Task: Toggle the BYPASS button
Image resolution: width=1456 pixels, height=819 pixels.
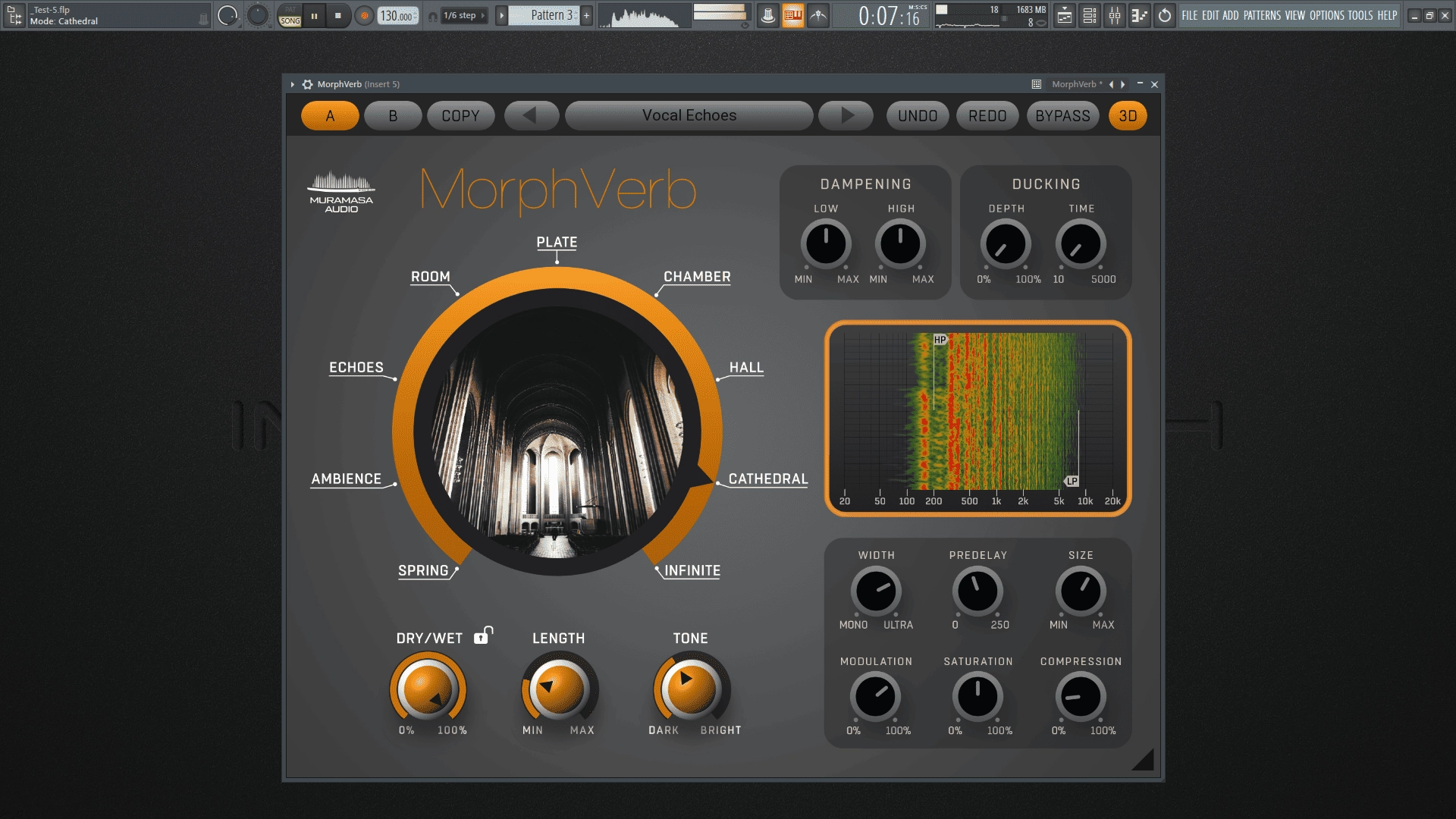Action: coord(1062,115)
